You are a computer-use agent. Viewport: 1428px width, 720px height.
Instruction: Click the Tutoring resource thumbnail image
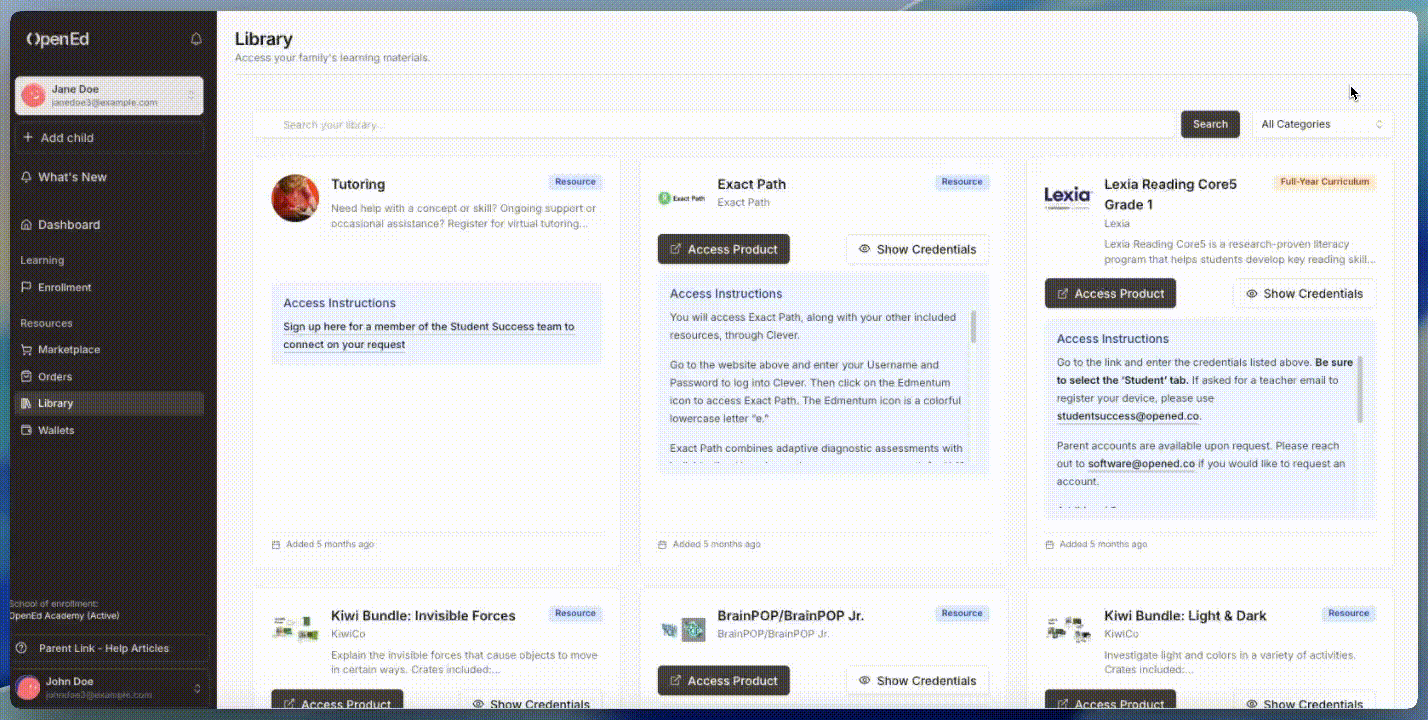pyautogui.click(x=295, y=198)
